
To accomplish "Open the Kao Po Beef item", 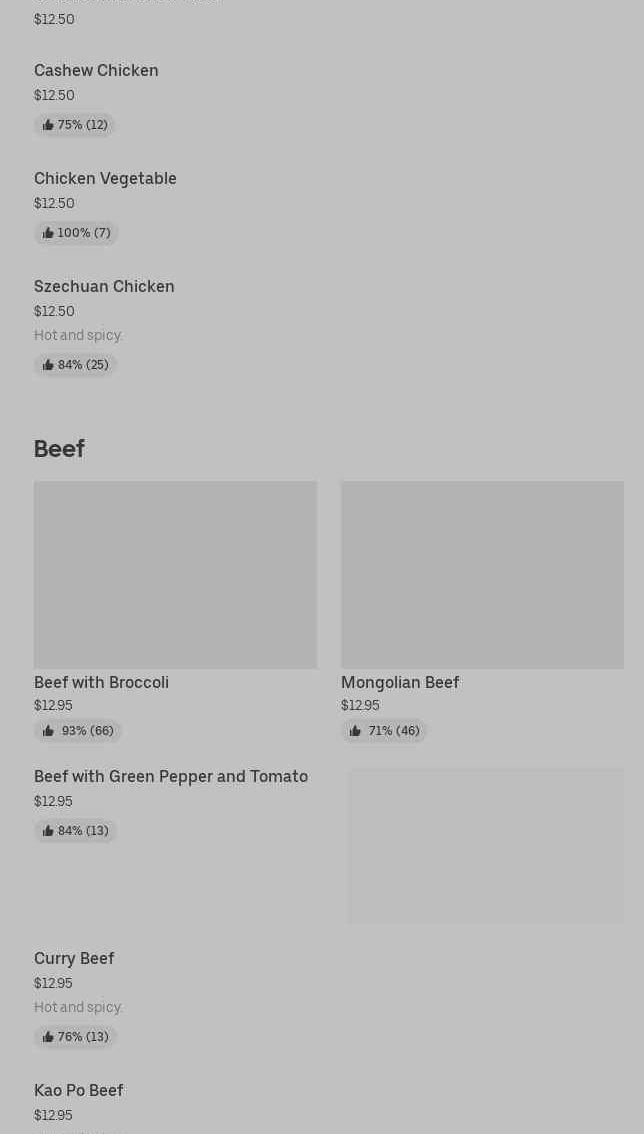I will pyautogui.click(x=78, y=1090).
